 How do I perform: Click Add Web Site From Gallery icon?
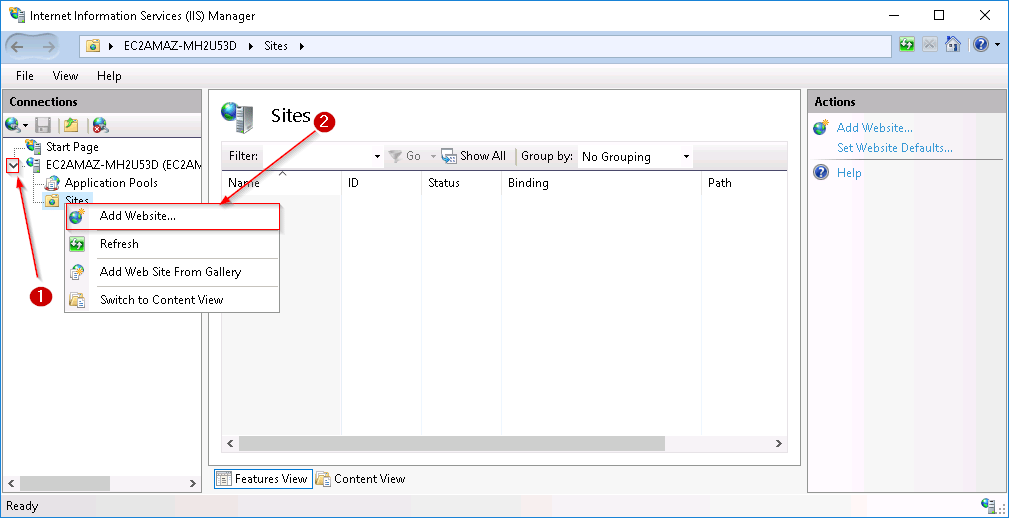point(77,272)
